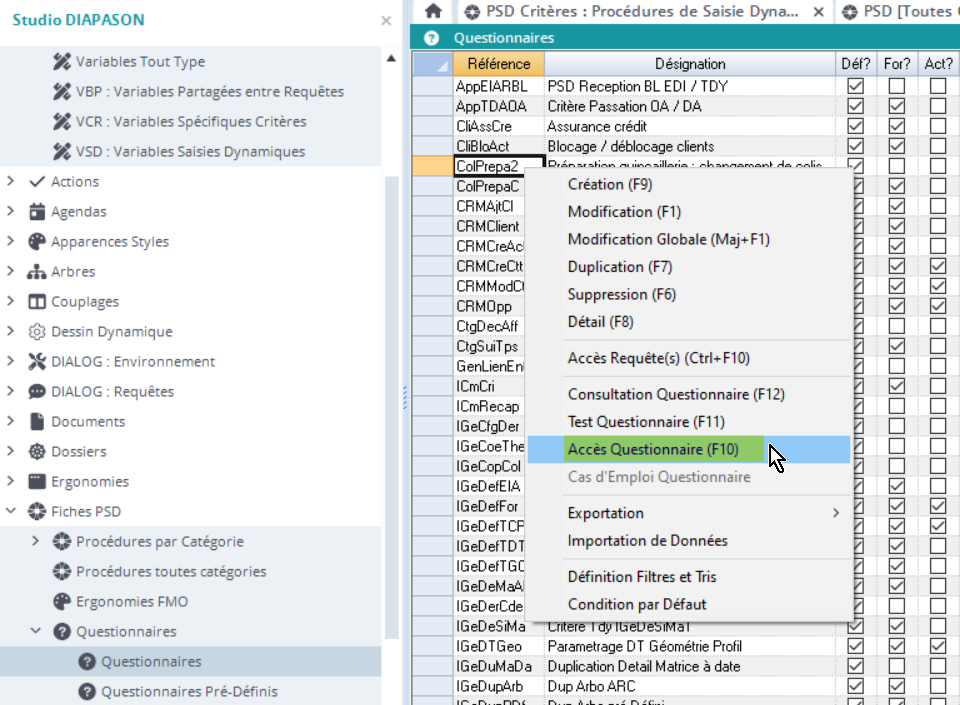Toggle Act? checkbox for IGeDTGeo row
This screenshot has width=960, height=705.
(x=938, y=647)
